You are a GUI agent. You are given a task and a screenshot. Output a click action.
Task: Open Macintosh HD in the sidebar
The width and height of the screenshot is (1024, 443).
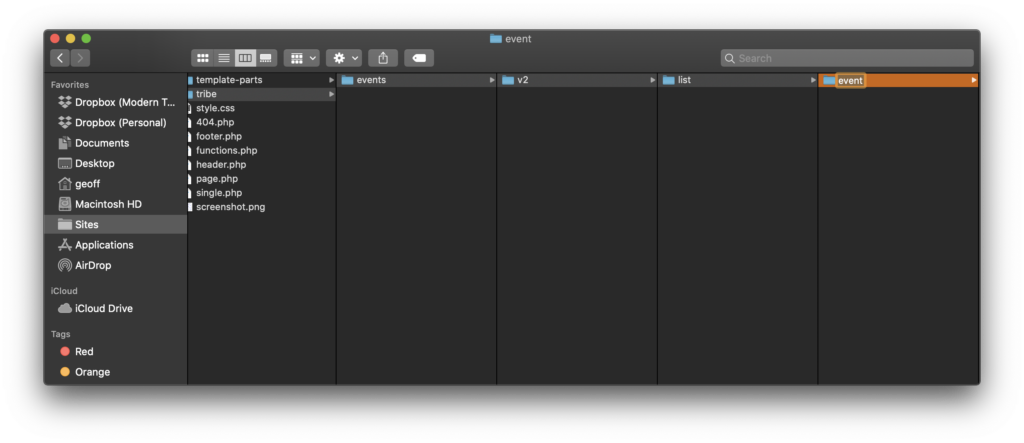[116, 204]
